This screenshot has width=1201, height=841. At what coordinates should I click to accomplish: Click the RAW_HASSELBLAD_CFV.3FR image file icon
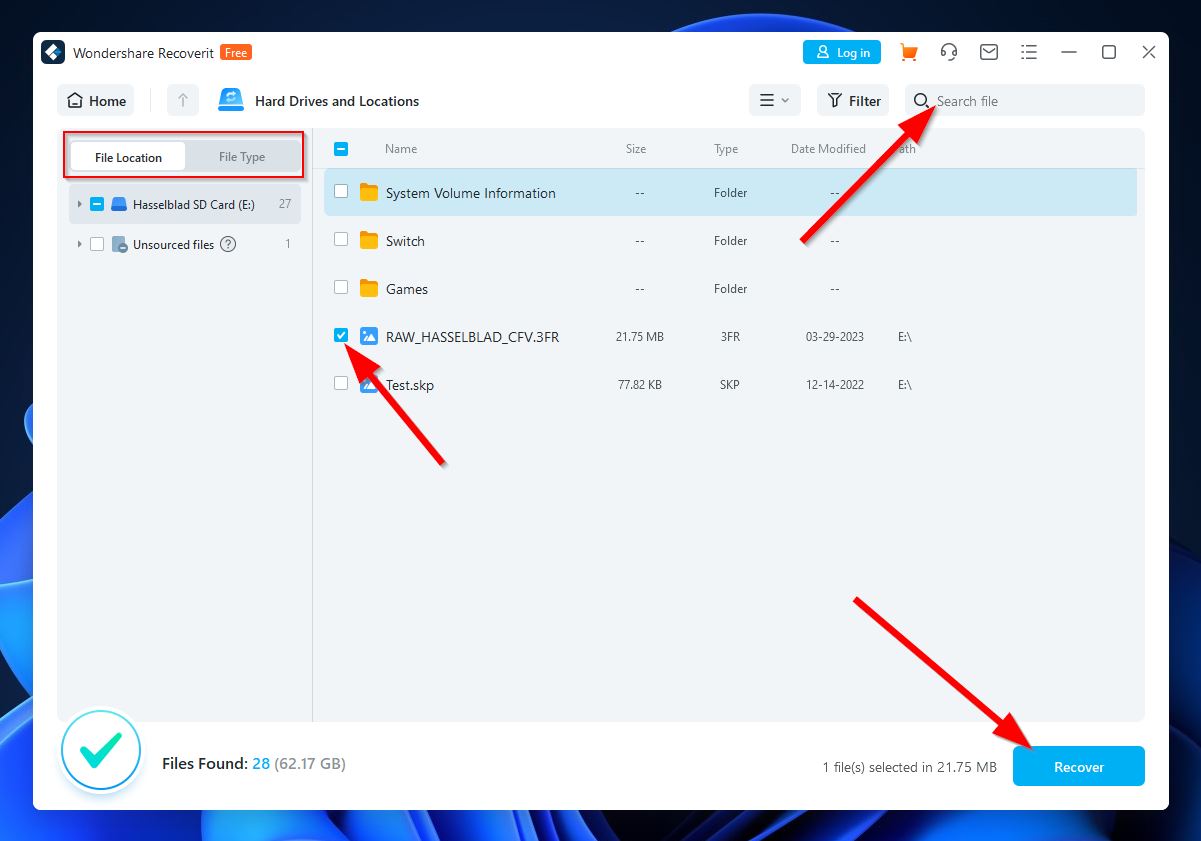[x=369, y=336]
